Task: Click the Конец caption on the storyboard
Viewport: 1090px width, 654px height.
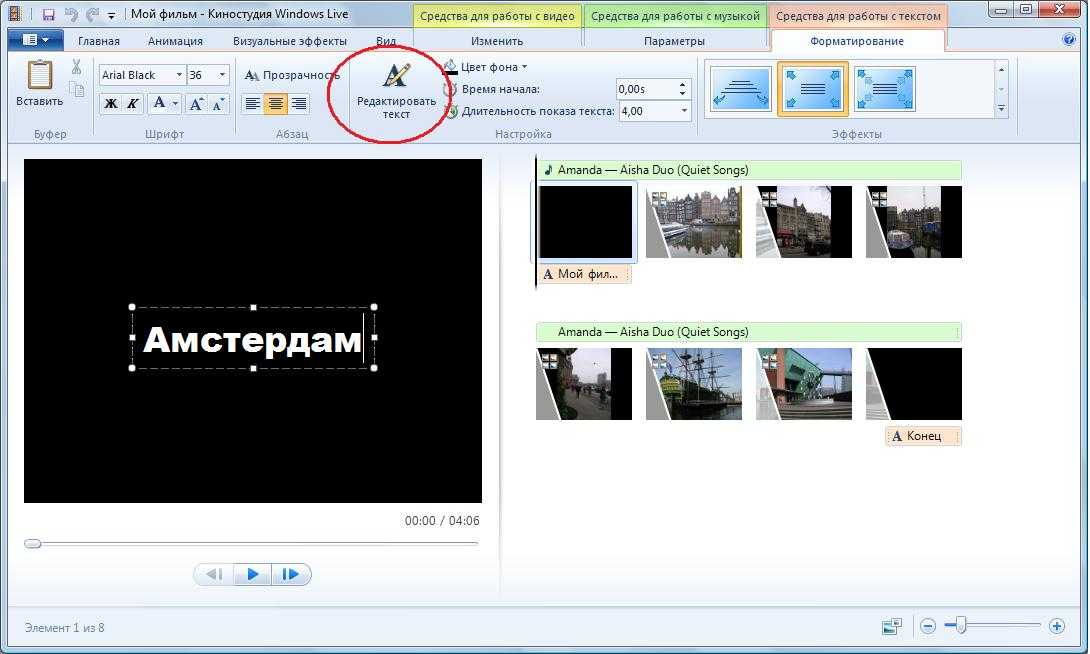Action: click(923, 436)
